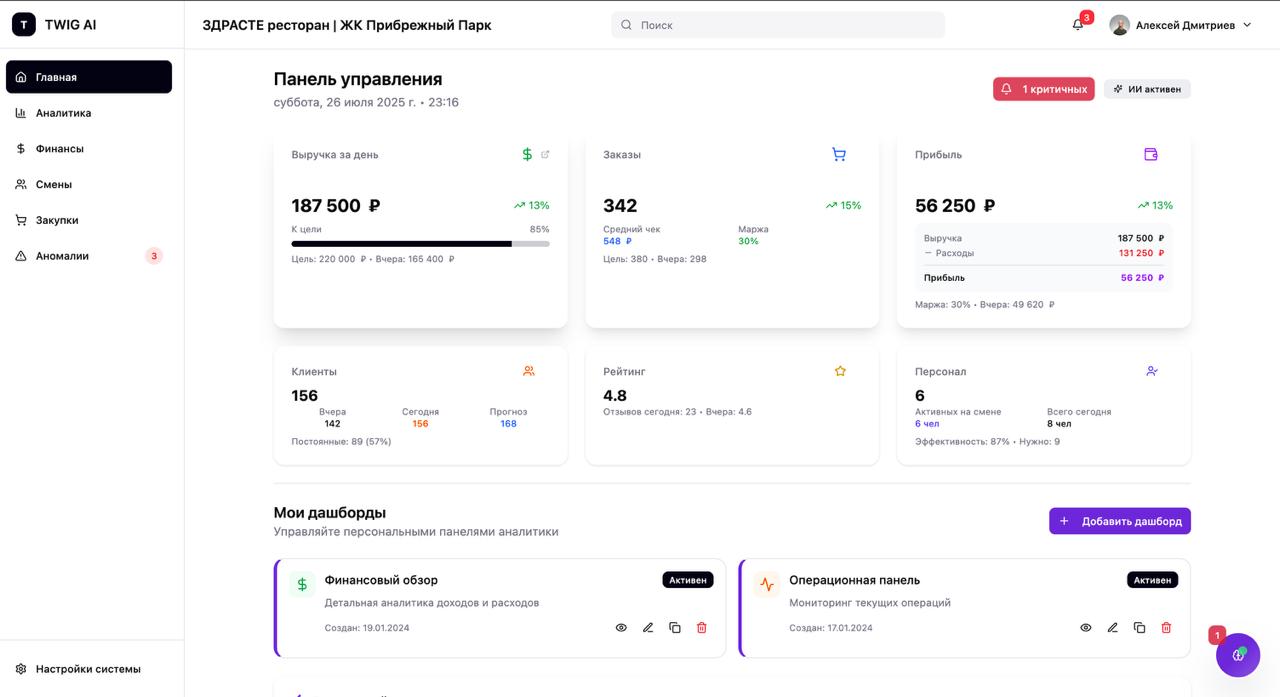1280x697 pixels.
Task: Click the dollar icon on Выручка за день card
Action: [526, 153]
